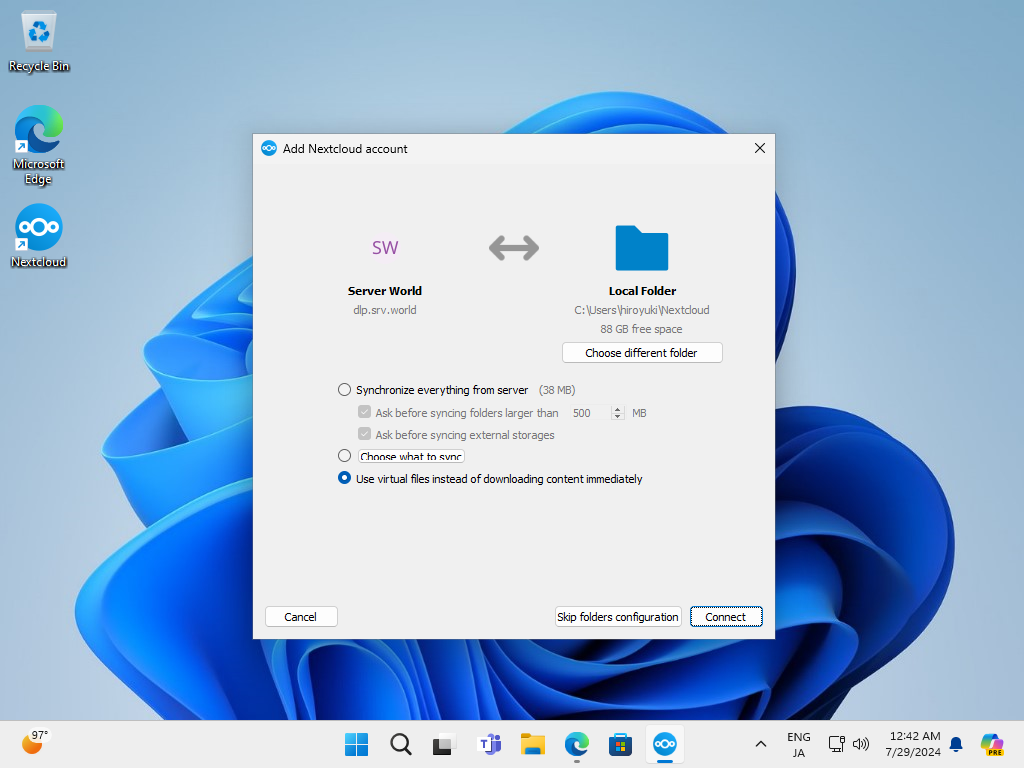Open Copilot preview icon in taskbar
1024x768 pixels.
[992, 744]
